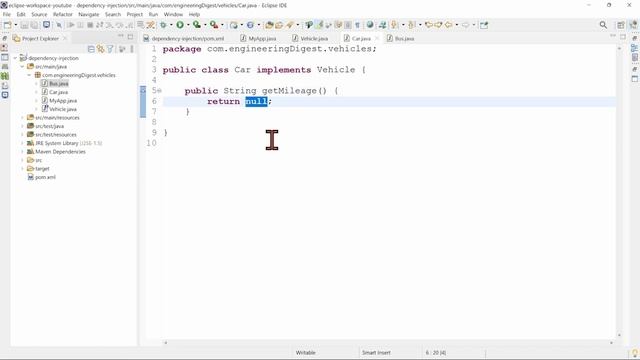Image resolution: width=640 pixels, height=360 pixels.
Task: Expand the src/main/resources folder
Action: click(x=22, y=118)
